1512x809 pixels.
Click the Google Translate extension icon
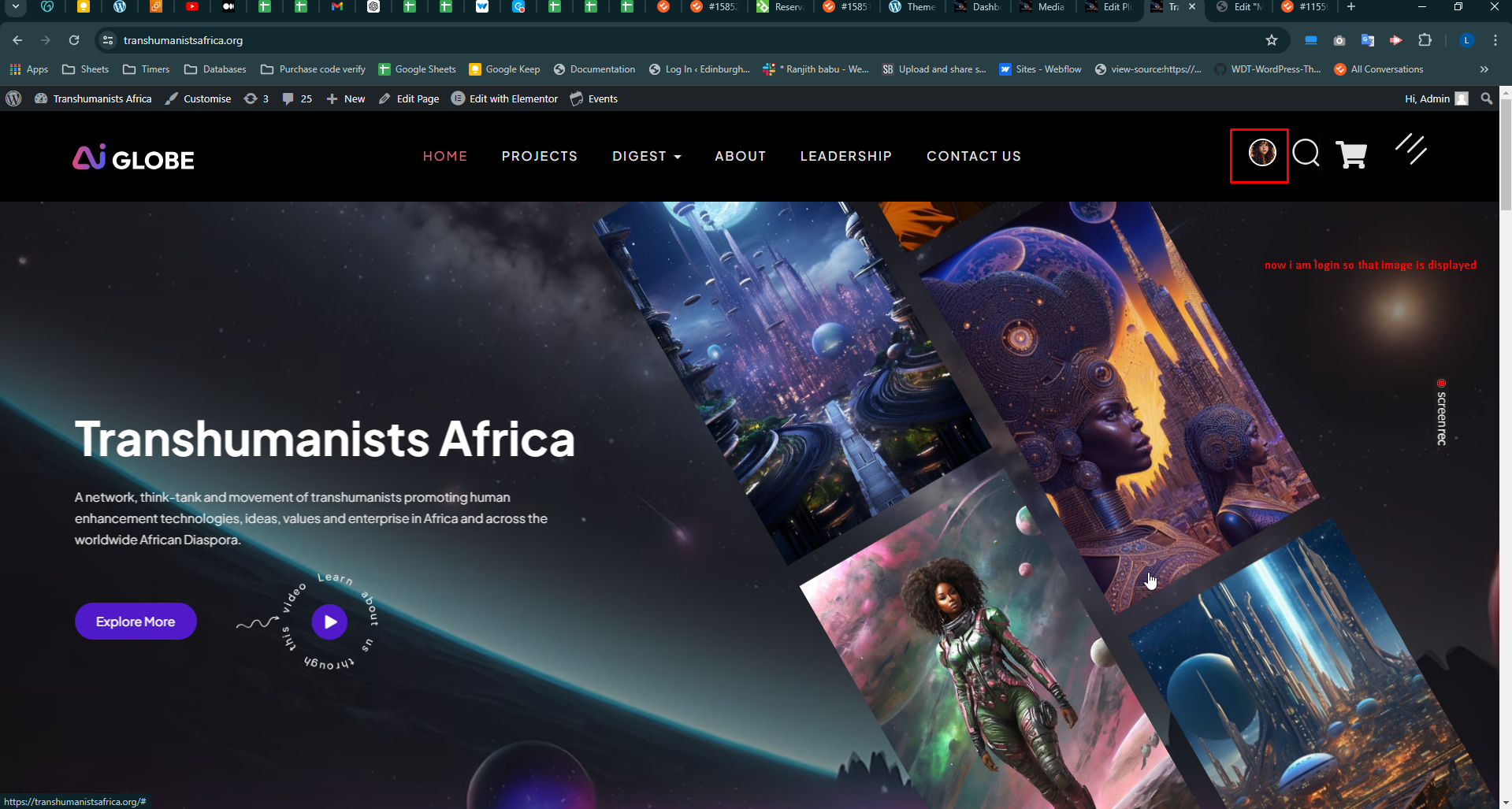pyautogui.click(x=1368, y=40)
